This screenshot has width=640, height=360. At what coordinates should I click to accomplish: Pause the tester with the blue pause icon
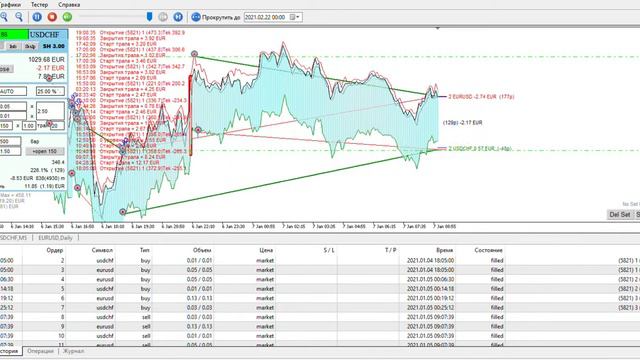[x=37, y=17]
